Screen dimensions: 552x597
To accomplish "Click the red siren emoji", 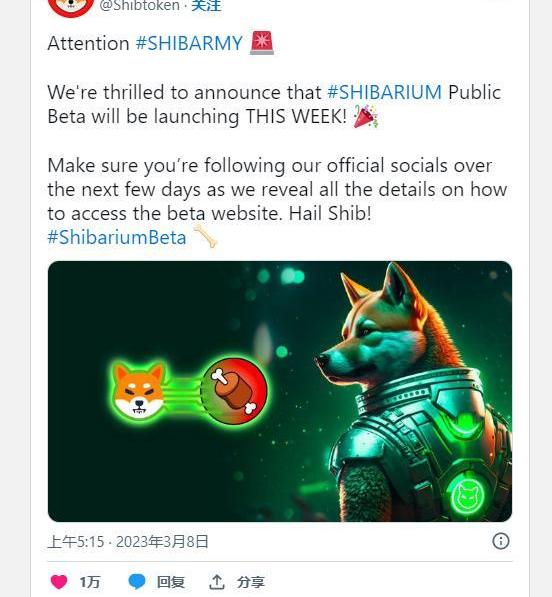I will [x=262, y=43].
